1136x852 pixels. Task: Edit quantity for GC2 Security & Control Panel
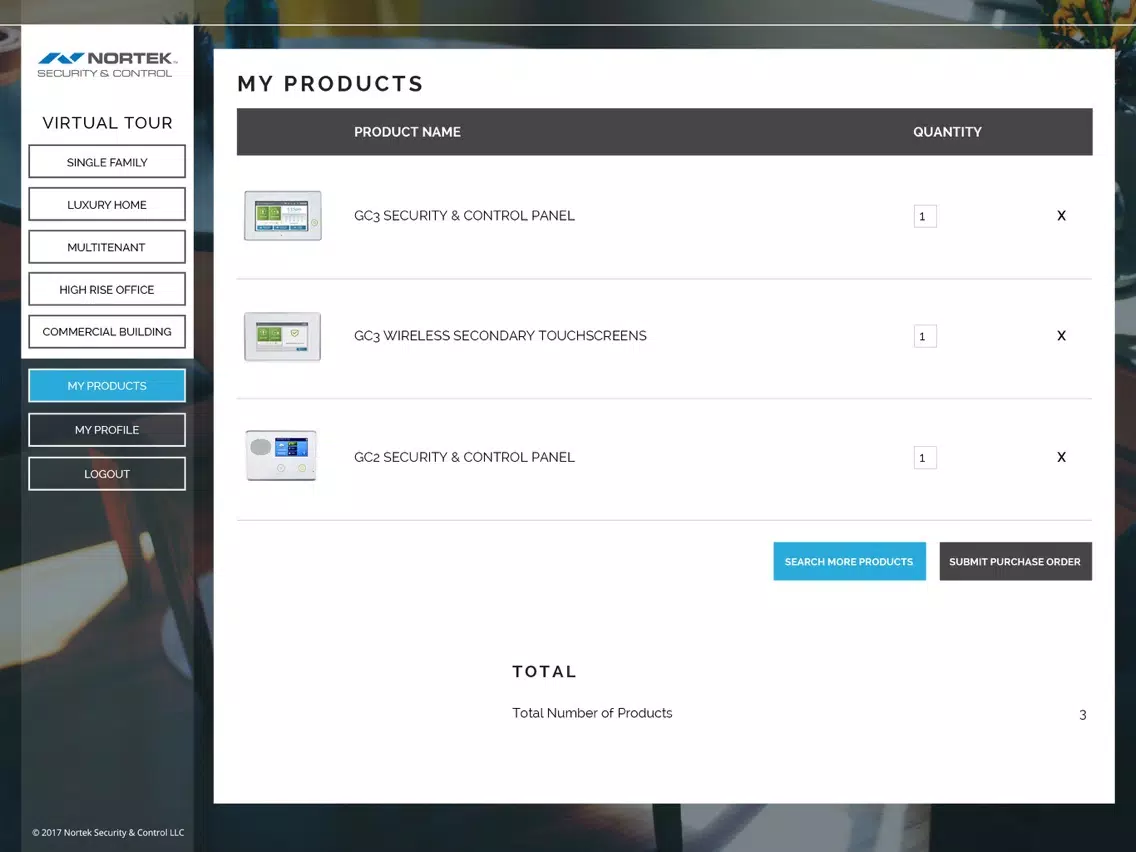[x=925, y=457]
